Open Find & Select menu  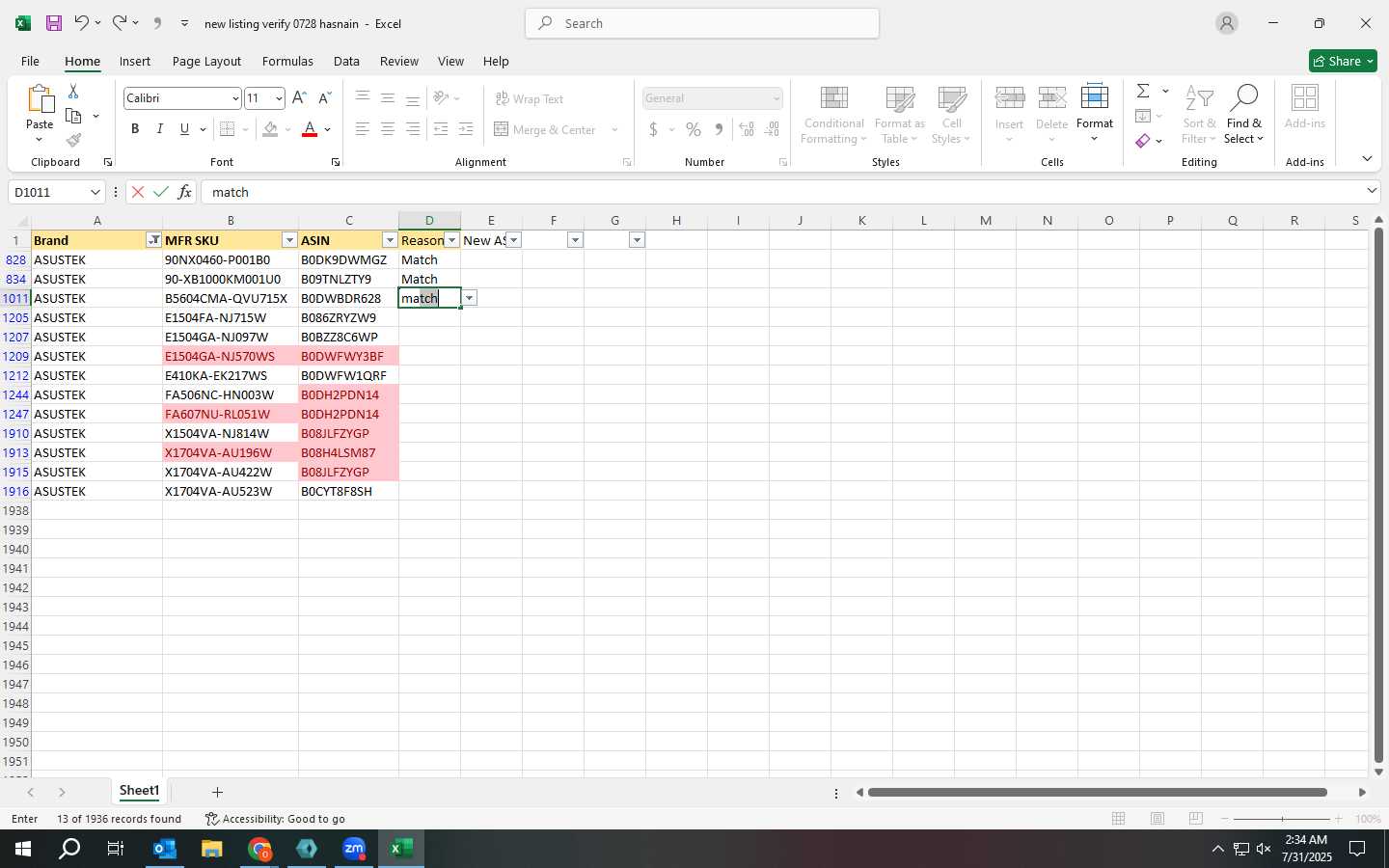[1243, 114]
